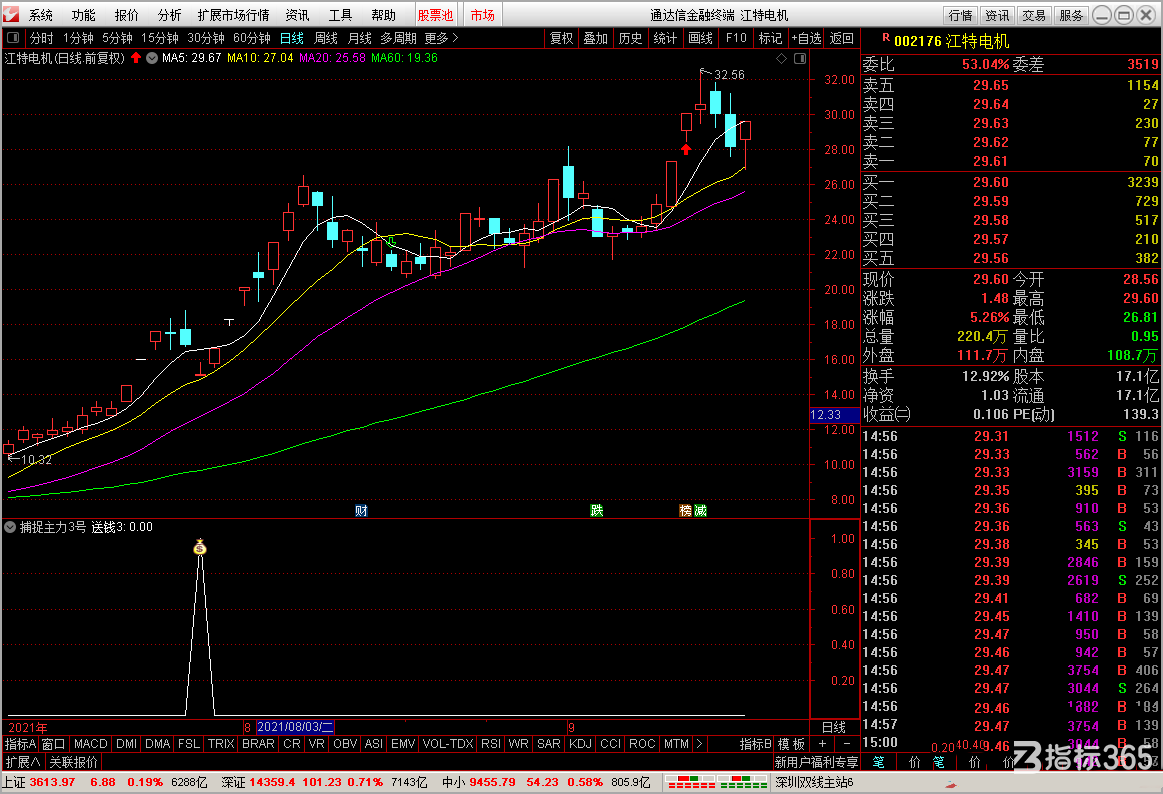Open the 工具 menu
The image size is (1163, 794).
point(340,15)
